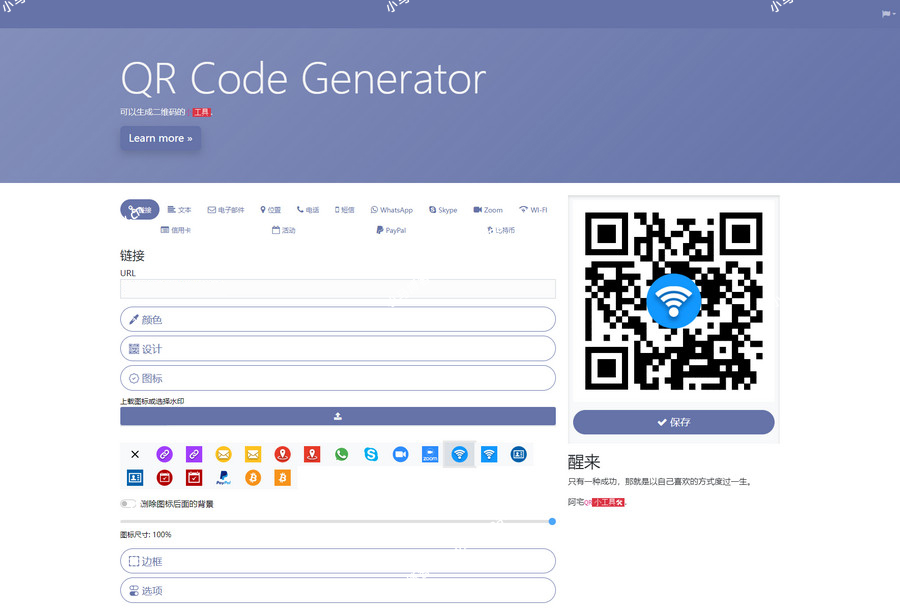Image resolution: width=900 pixels, height=611 pixels.
Task: Pick the square red calendar icon
Action: 194,478
